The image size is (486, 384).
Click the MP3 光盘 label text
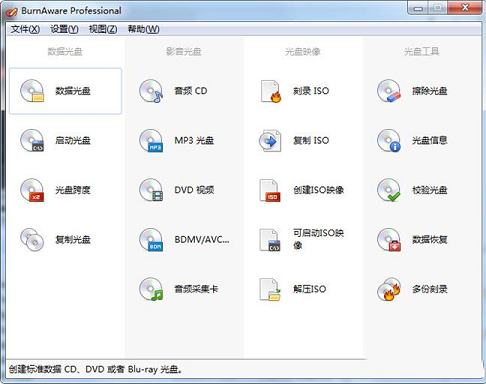point(194,140)
